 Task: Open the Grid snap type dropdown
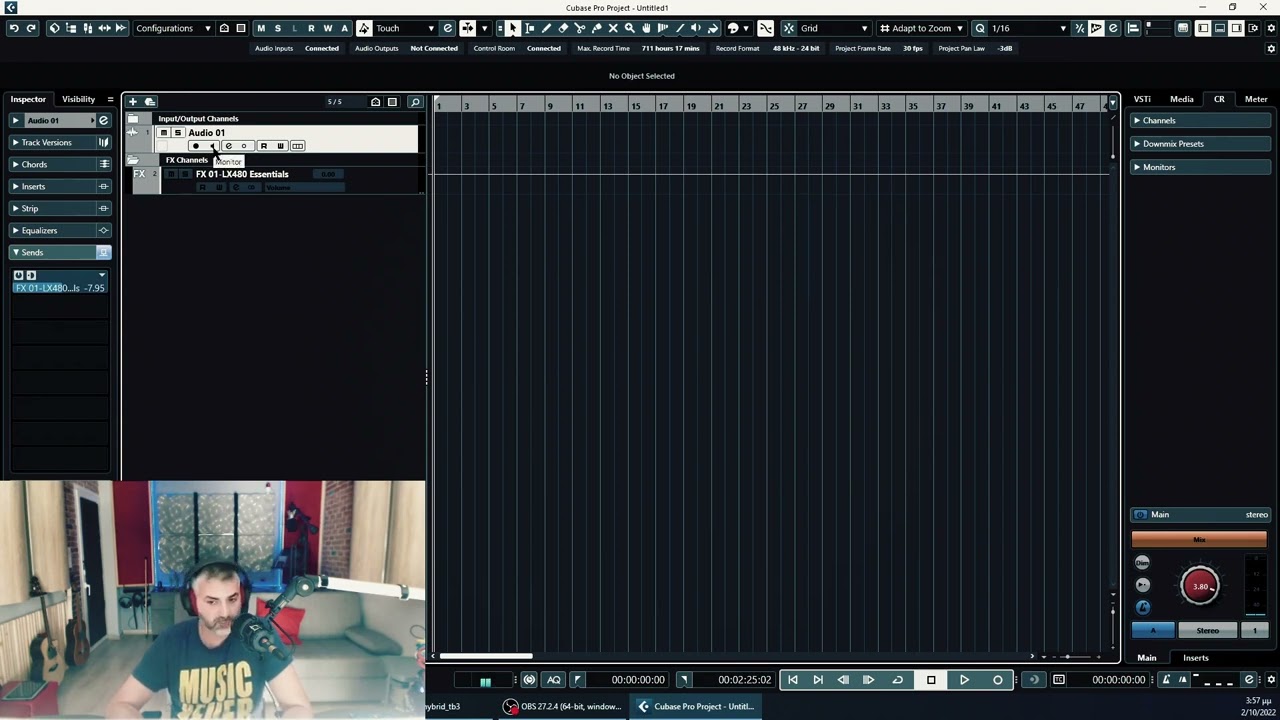(833, 28)
